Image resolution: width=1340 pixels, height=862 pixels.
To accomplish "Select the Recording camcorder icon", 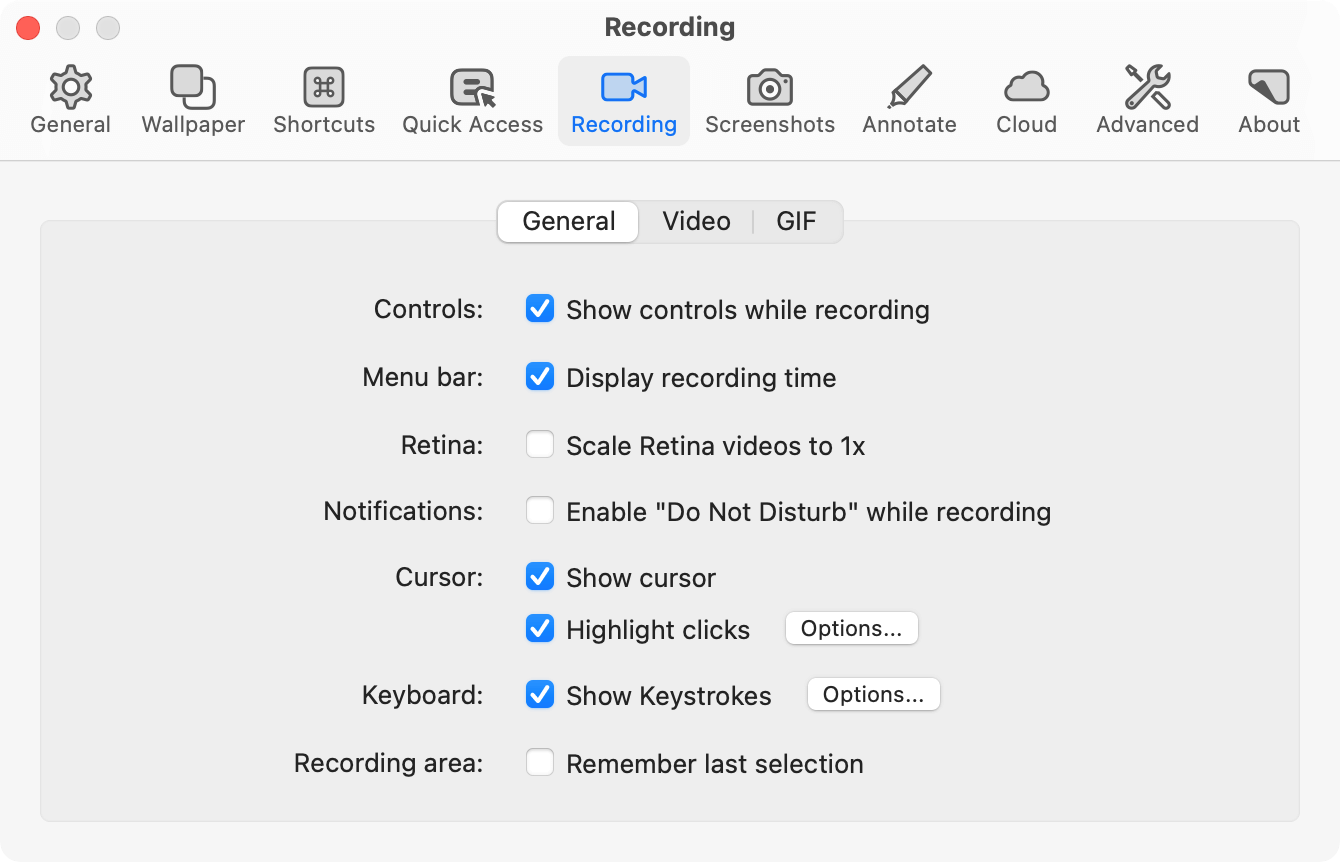I will coord(624,89).
